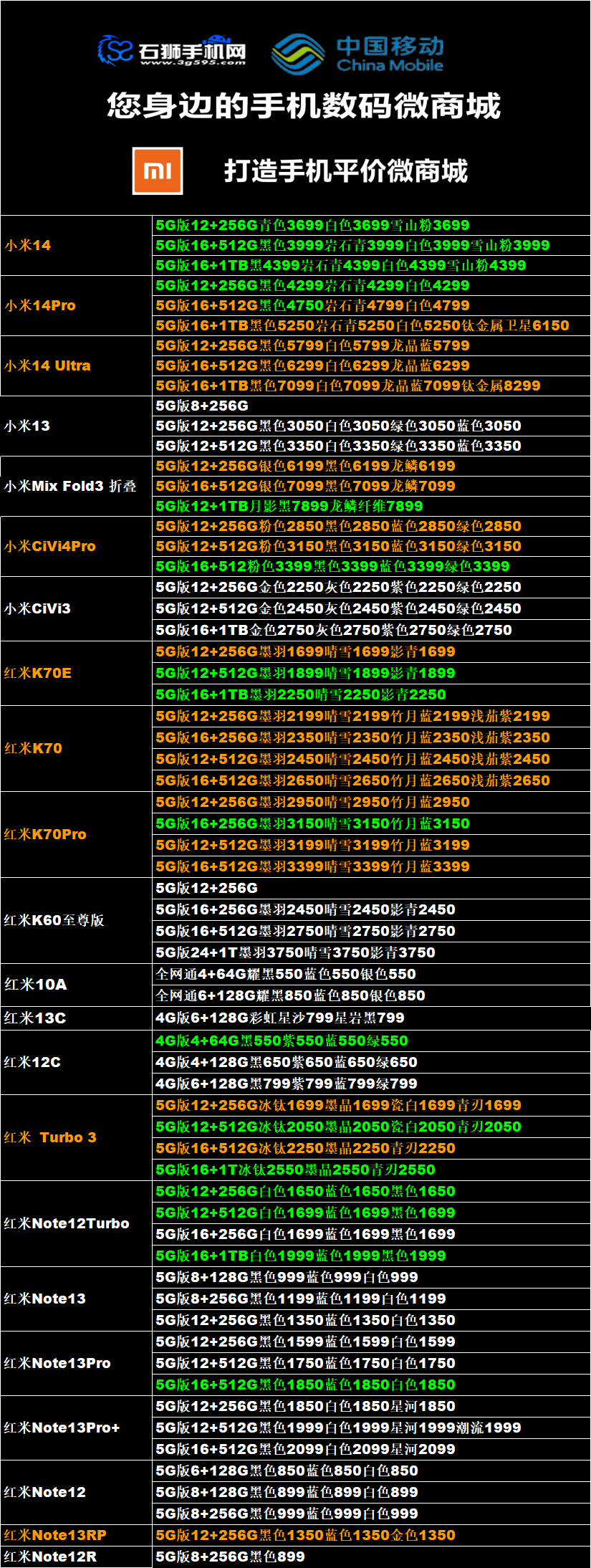
Task: Click the 红米Note12Turbo model name
Action: tap(67, 1223)
